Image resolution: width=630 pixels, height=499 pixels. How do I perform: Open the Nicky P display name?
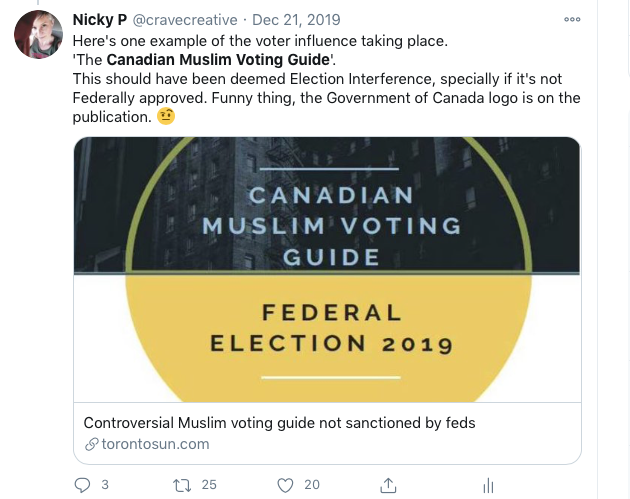100,20
